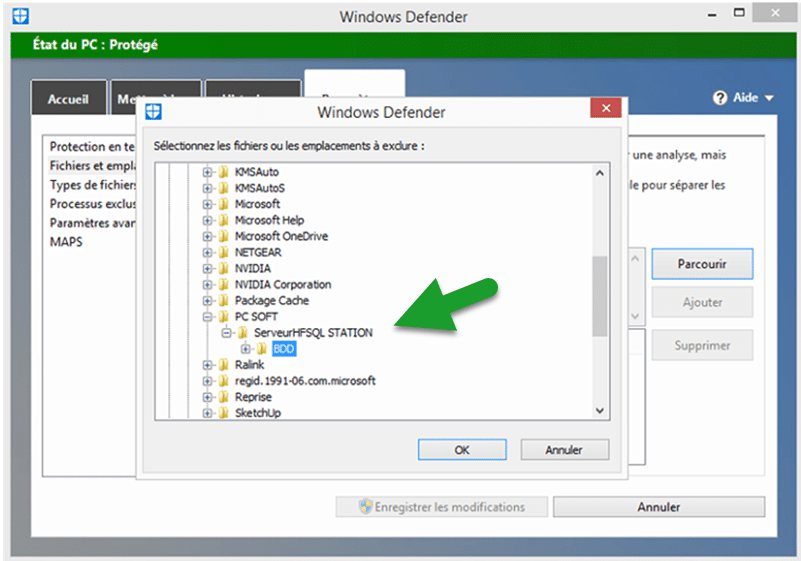Select the KMSAutoS folder label

[260, 188]
